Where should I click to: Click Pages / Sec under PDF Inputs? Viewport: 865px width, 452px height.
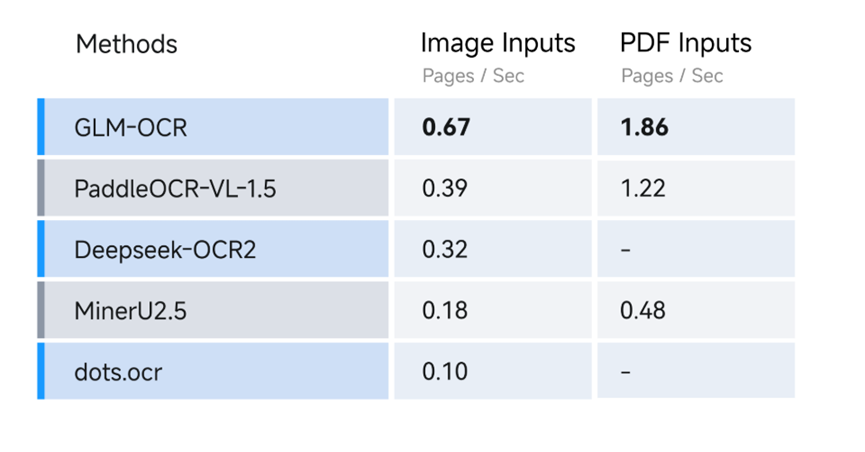pyautogui.click(x=672, y=76)
